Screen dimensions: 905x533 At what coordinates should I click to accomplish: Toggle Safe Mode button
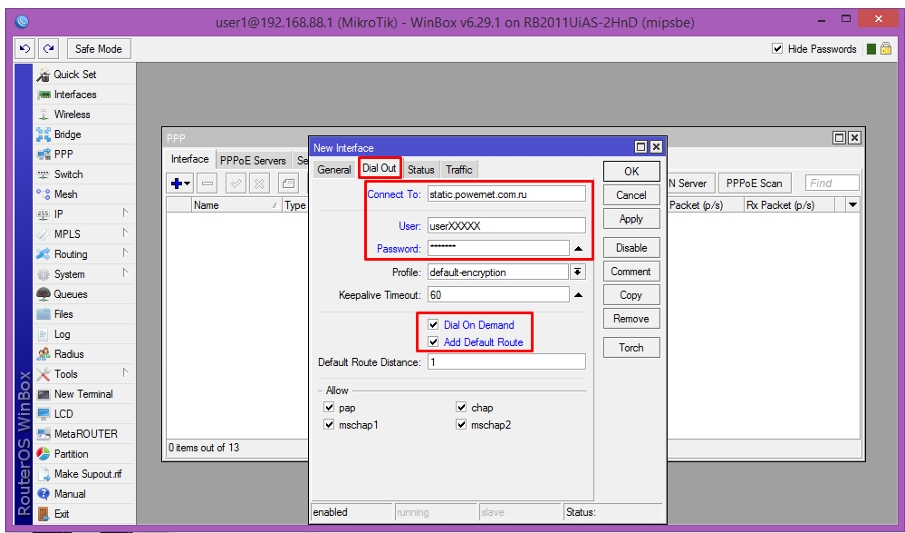[99, 49]
